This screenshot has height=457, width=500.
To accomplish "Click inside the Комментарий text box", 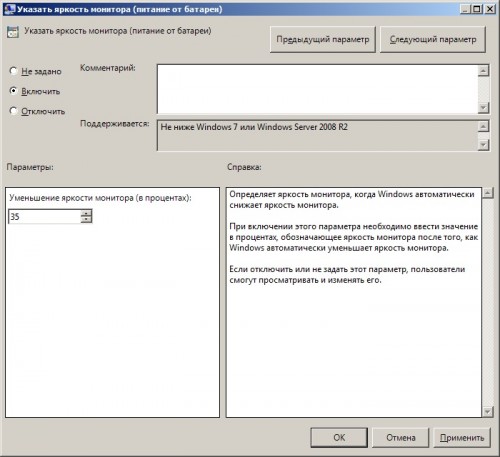I will point(317,89).
